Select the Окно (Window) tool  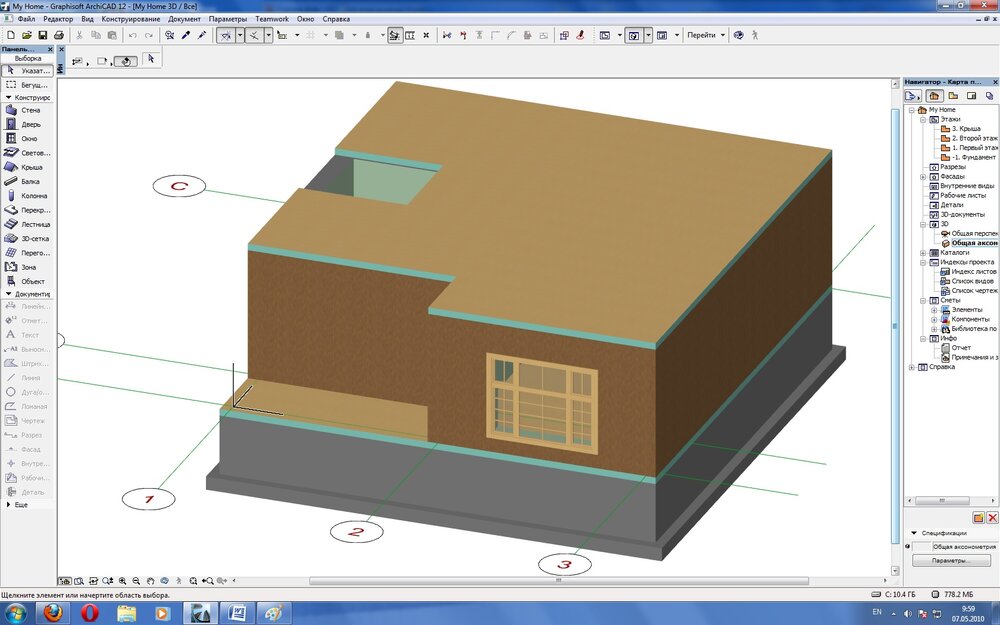click(x=30, y=140)
